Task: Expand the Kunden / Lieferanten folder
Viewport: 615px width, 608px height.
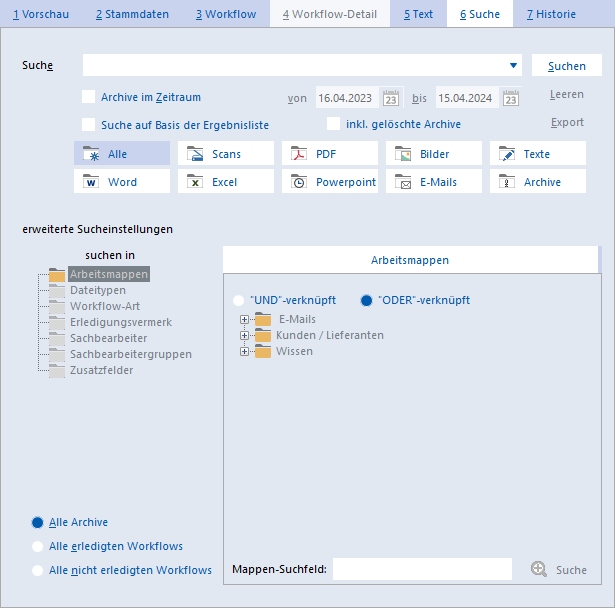Action: coord(244,335)
